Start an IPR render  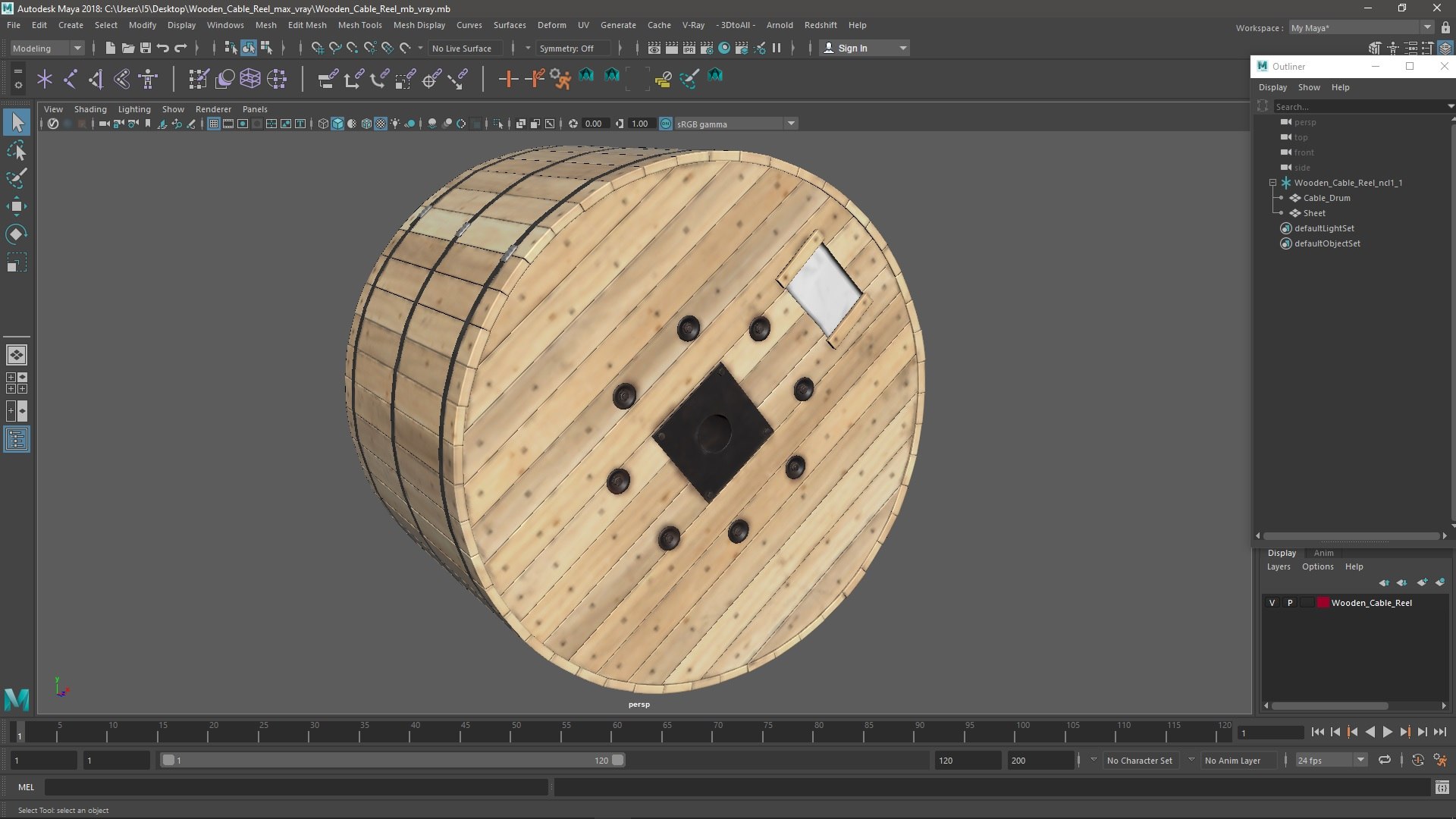pyautogui.click(x=689, y=48)
